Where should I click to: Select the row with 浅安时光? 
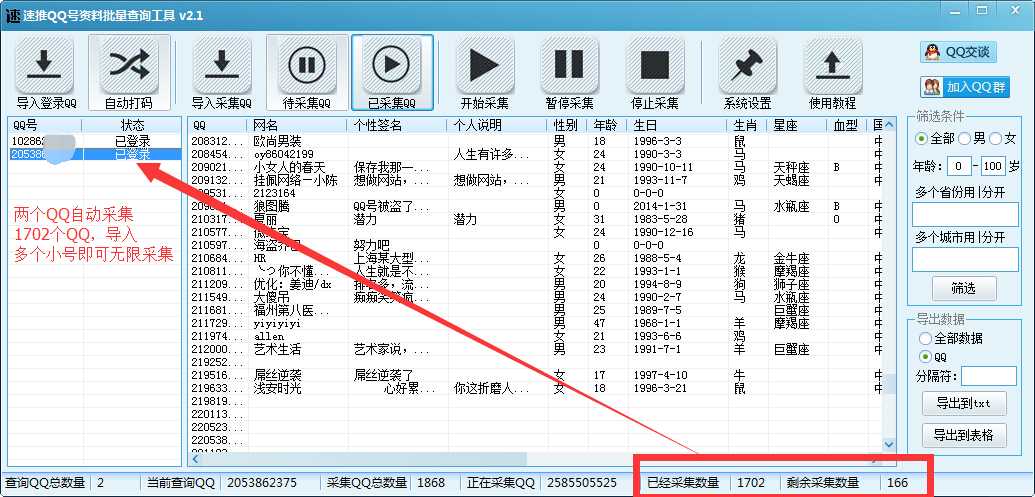535,388
